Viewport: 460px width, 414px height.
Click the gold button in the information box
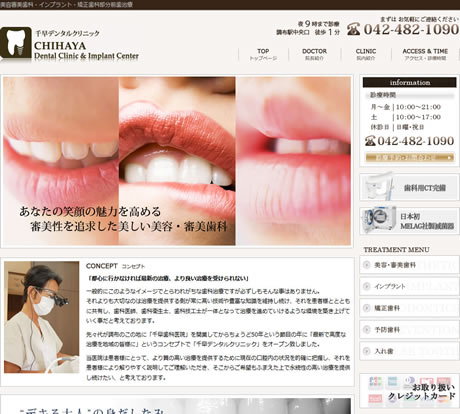point(410,157)
